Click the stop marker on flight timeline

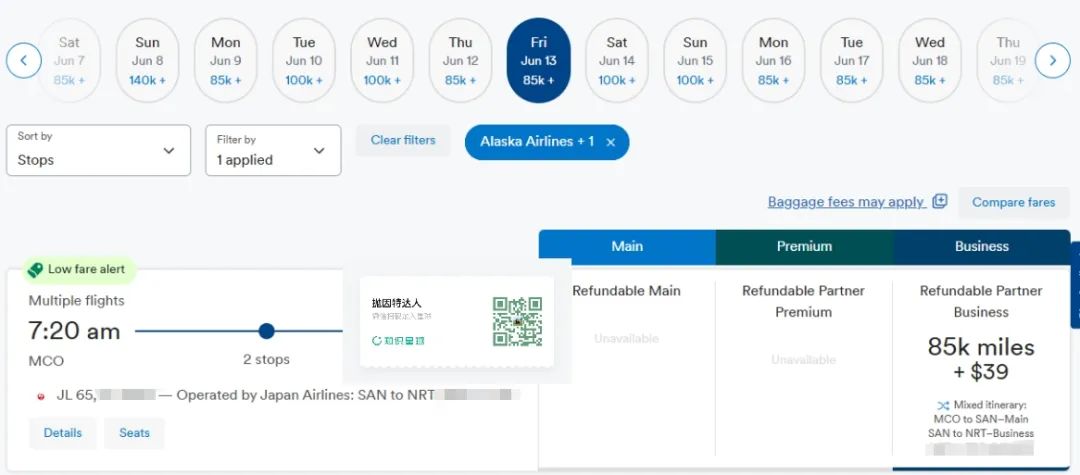point(266,331)
